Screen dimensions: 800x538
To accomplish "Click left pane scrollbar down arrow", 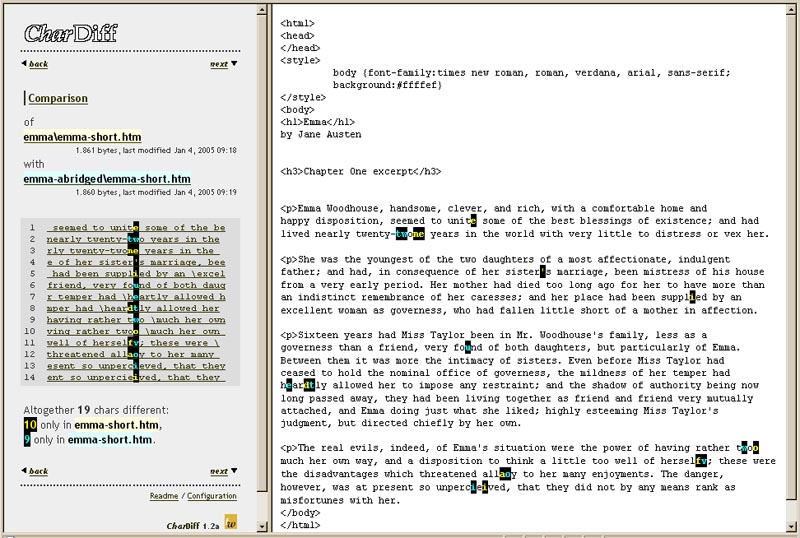I will 262,526.
